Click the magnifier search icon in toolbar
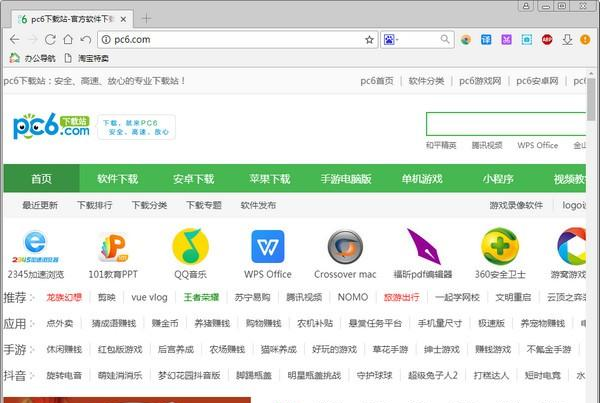600x403 pixels. 445,39
